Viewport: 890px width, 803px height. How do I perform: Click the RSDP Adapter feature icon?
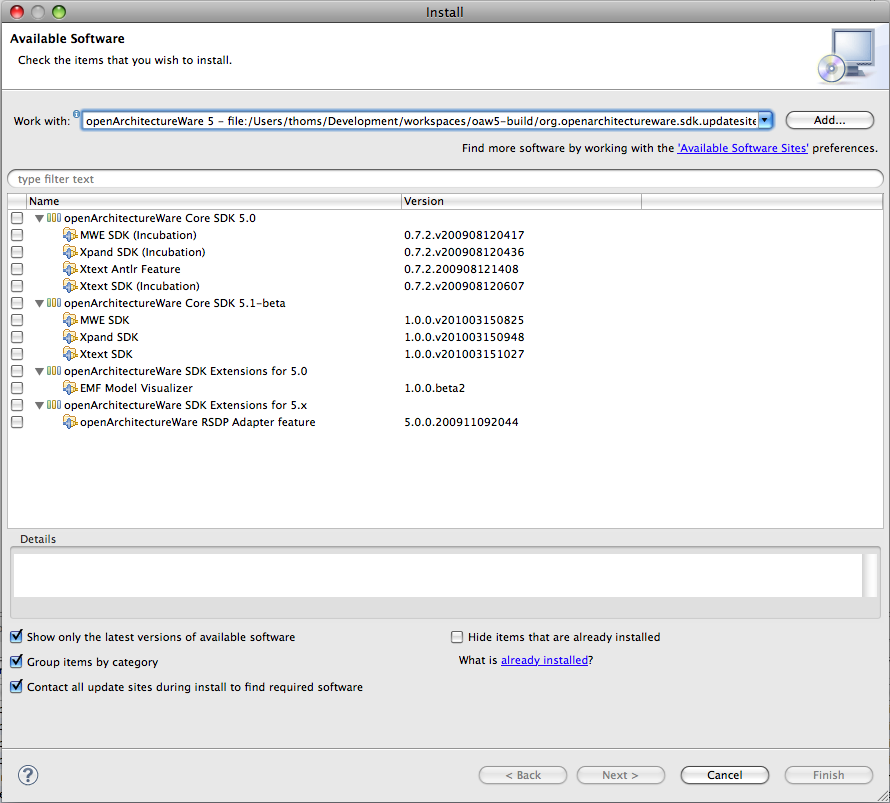pyautogui.click(x=70, y=422)
